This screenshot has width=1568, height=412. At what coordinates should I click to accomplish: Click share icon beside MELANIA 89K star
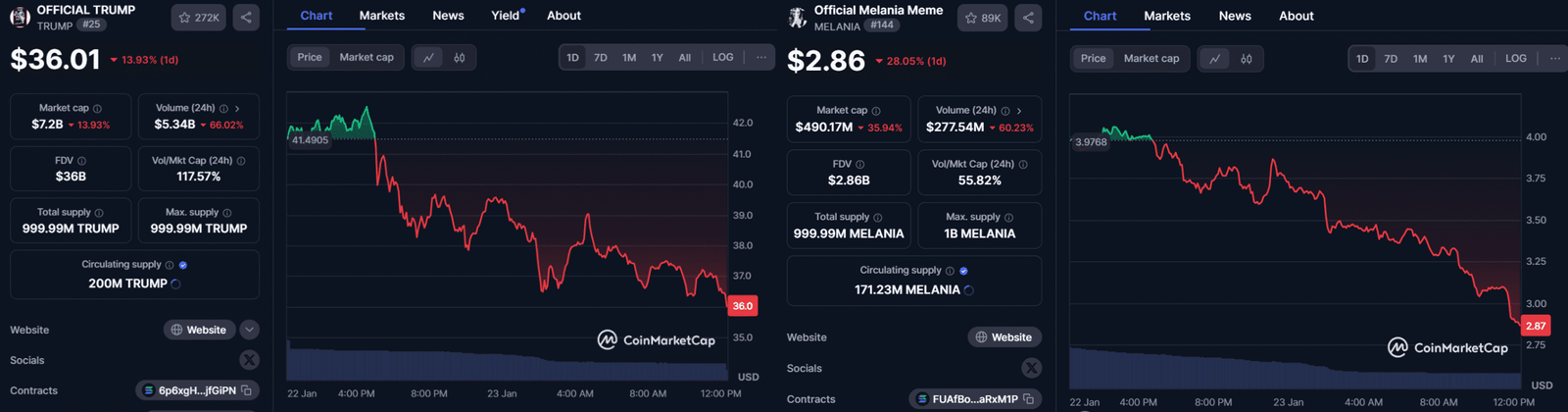pos(1028,18)
